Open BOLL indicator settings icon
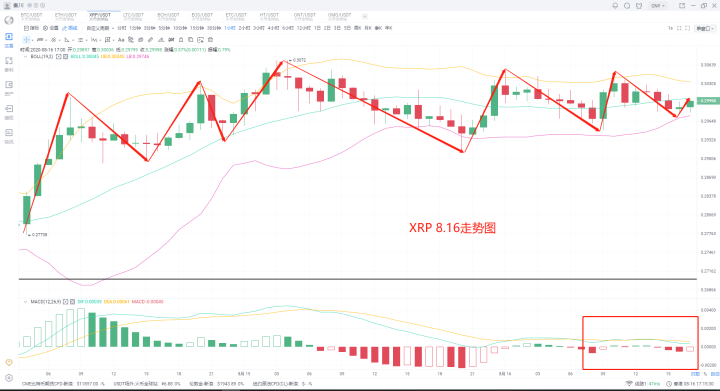The width and height of the screenshot is (720, 391). (x=58, y=56)
